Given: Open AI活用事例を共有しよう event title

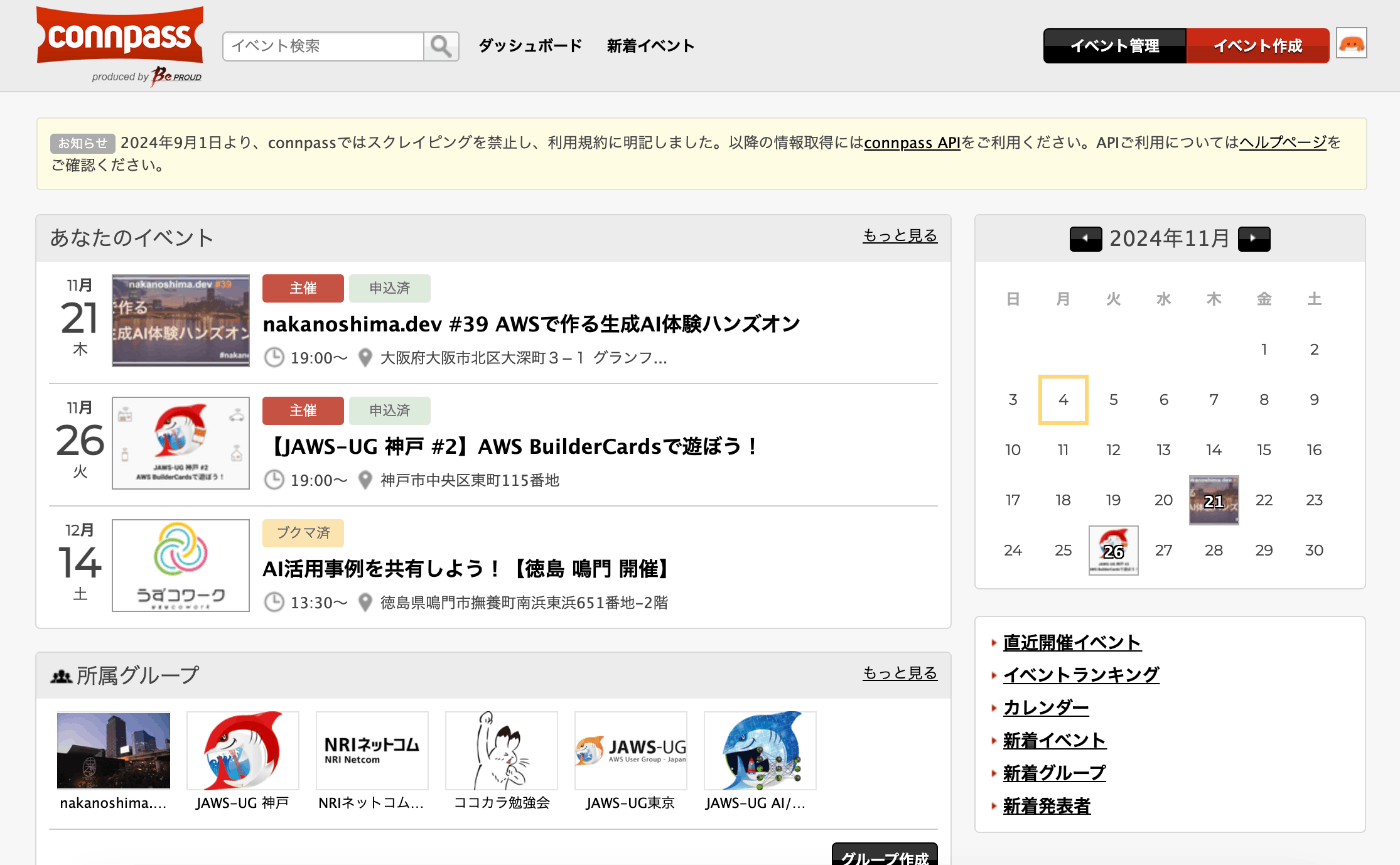Looking at the screenshot, I should coord(467,569).
